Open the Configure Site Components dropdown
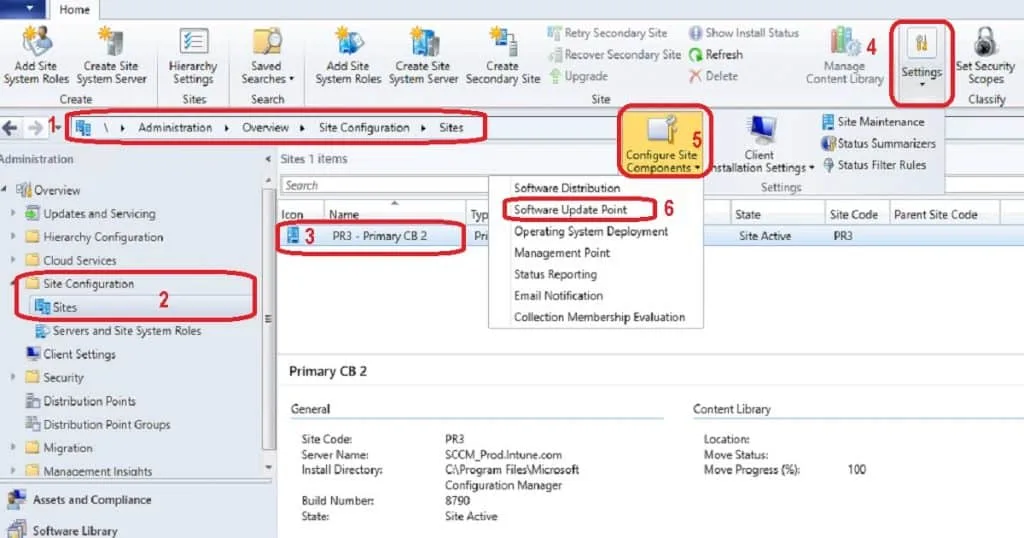 point(662,144)
